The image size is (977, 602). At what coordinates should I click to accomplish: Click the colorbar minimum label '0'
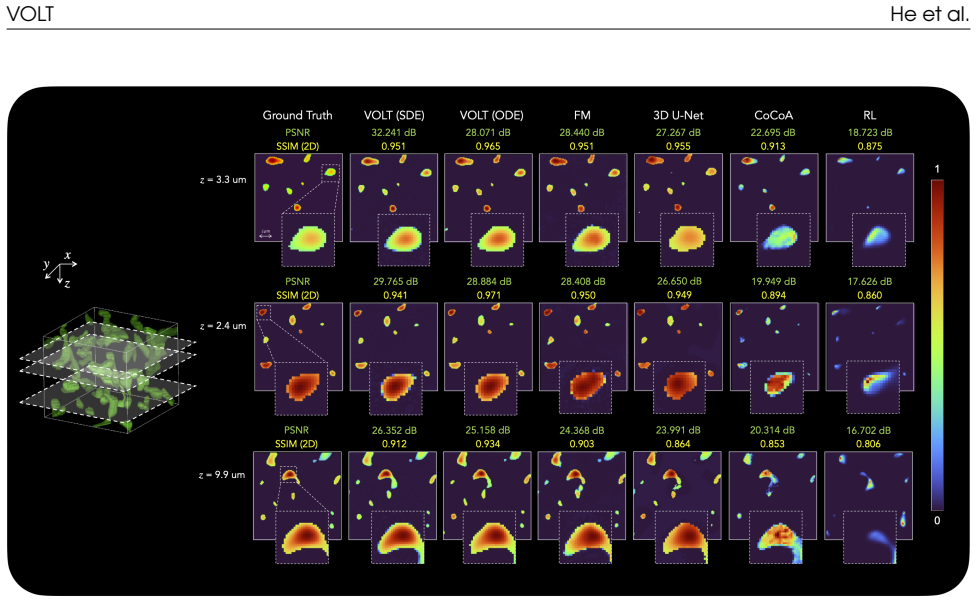(x=937, y=520)
